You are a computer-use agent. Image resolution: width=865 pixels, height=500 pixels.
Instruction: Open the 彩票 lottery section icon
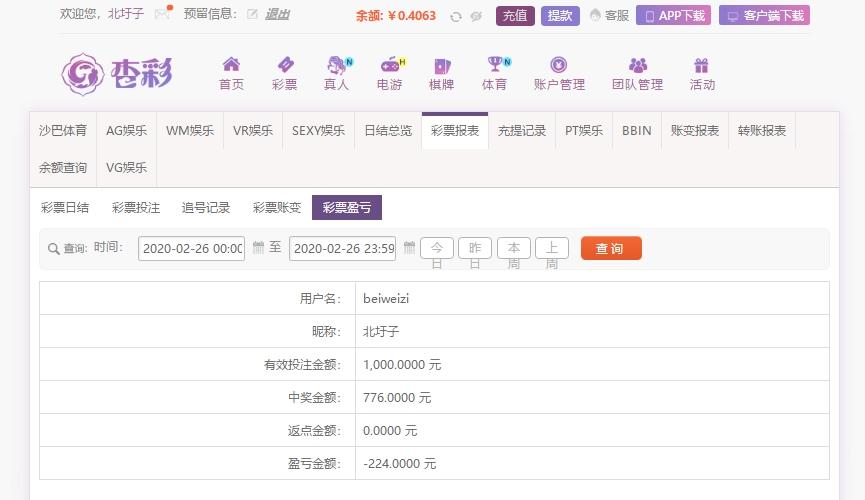tap(284, 65)
